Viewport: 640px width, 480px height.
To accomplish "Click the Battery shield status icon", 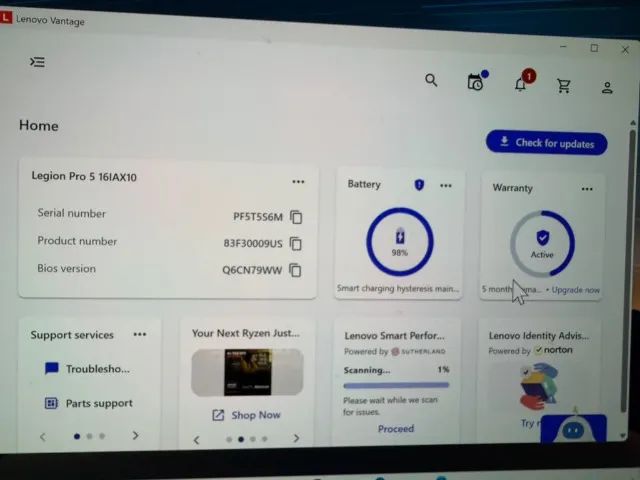I will click(419, 185).
